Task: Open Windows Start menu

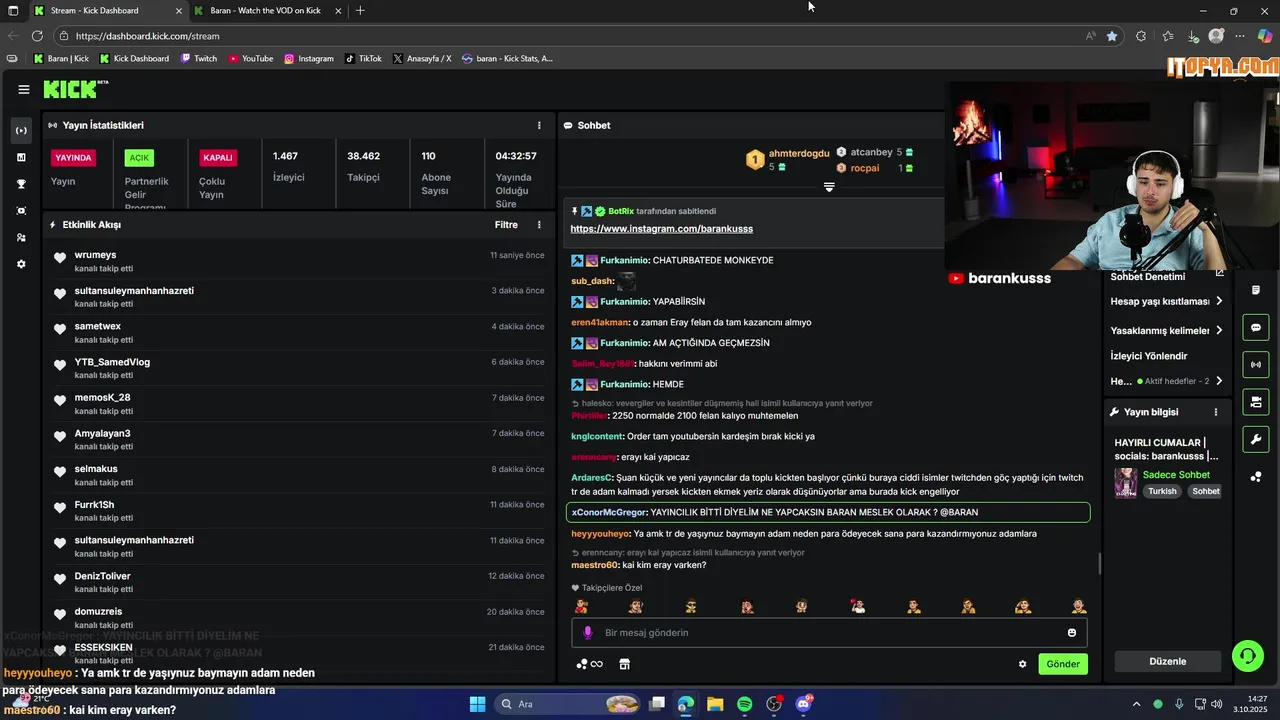Action: 477,704
